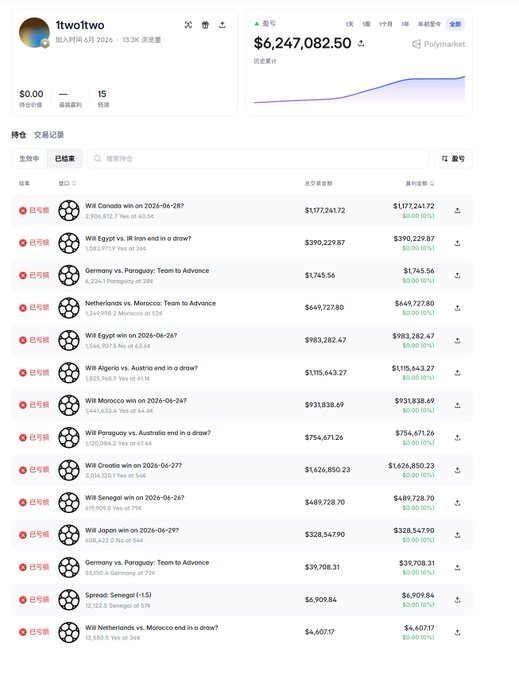Click the soccer ball icon for the Canada market
Image resolution: width=519 pixels, height=680 pixels.
pos(69,210)
